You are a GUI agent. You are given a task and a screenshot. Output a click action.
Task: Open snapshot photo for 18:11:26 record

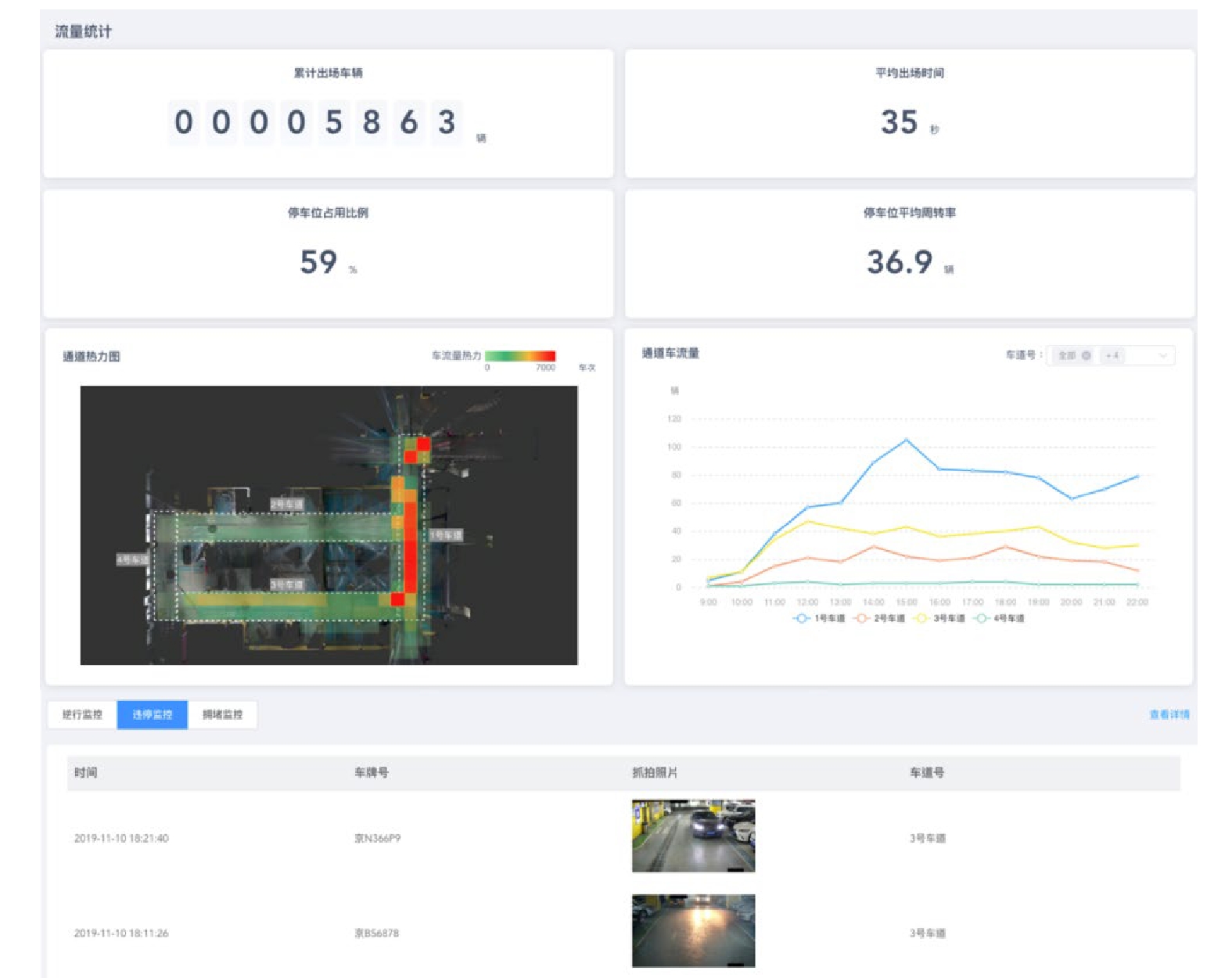click(693, 930)
